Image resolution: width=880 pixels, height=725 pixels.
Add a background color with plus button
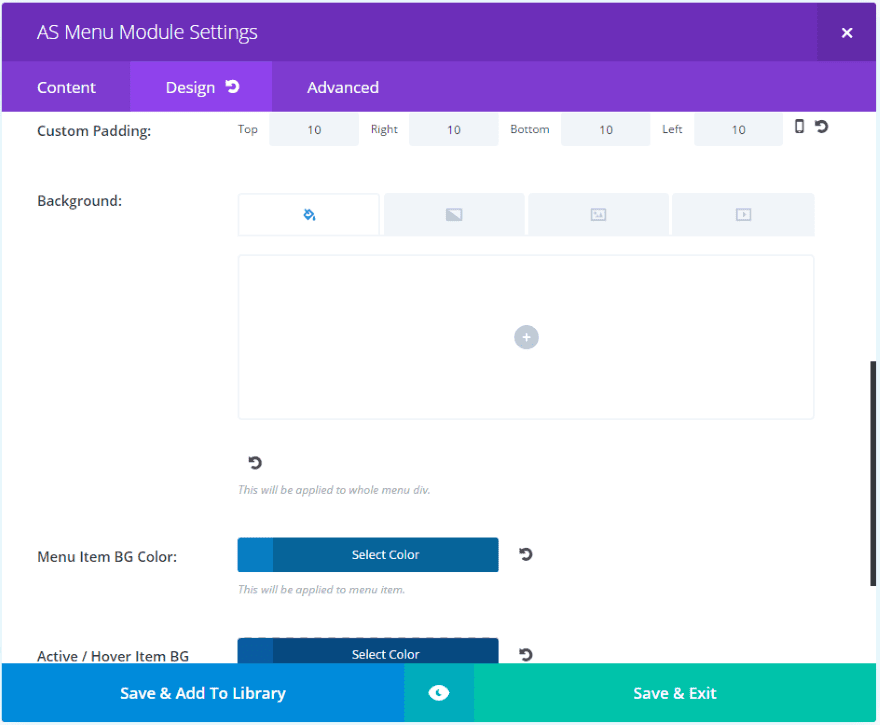coord(526,337)
